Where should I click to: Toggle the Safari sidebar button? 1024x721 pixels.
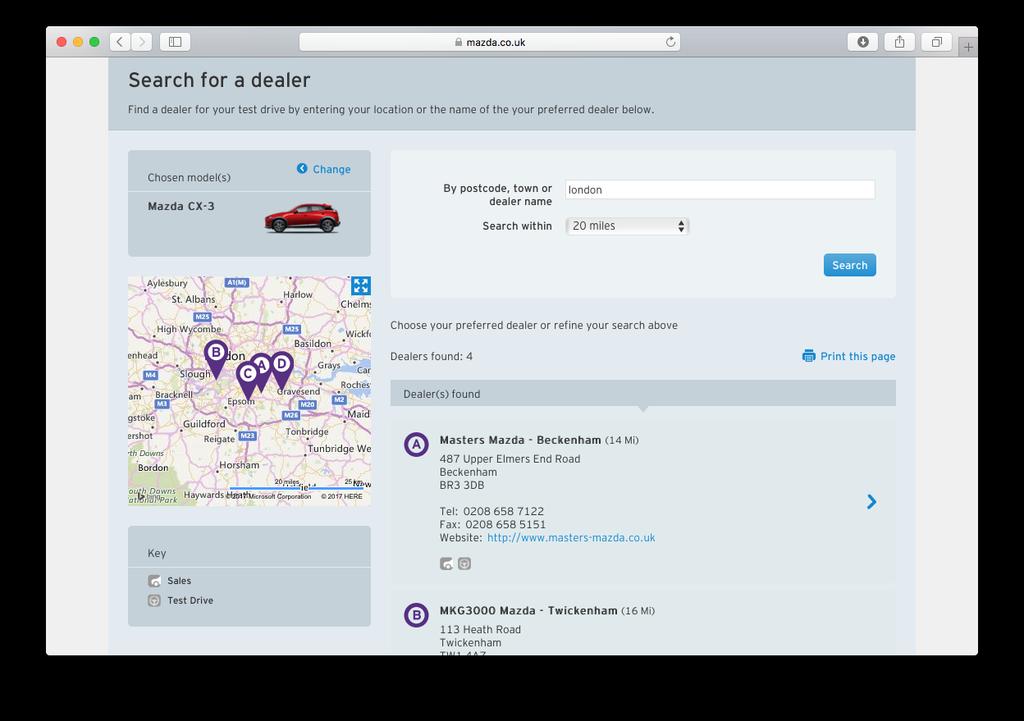[x=175, y=42]
